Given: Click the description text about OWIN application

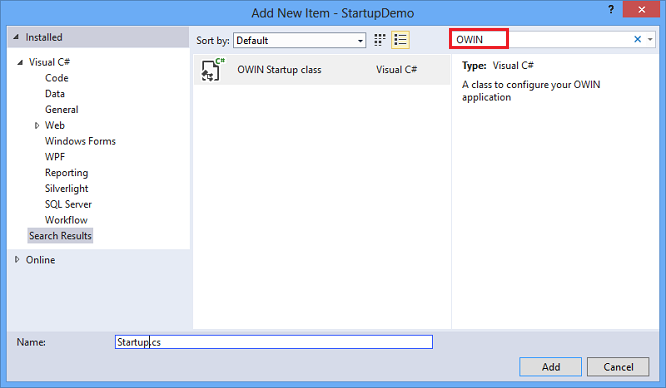Looking at the screenshot, I should pyautogui.click(x=531, y=91).
